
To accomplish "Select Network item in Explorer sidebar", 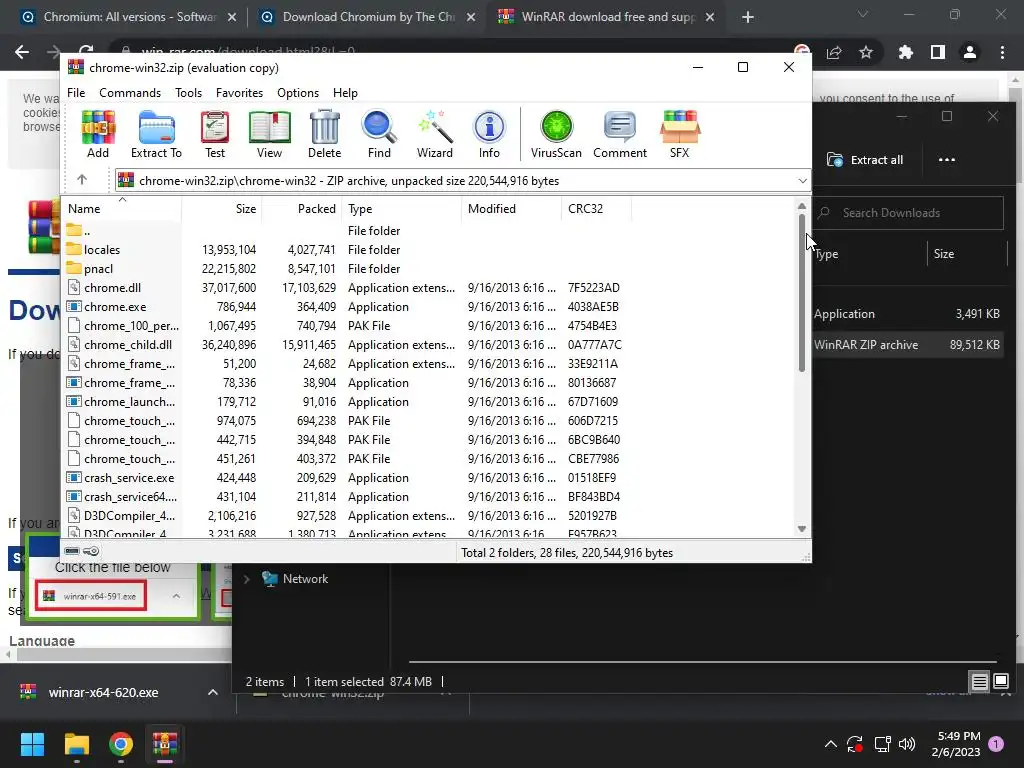I will point(305,579).
